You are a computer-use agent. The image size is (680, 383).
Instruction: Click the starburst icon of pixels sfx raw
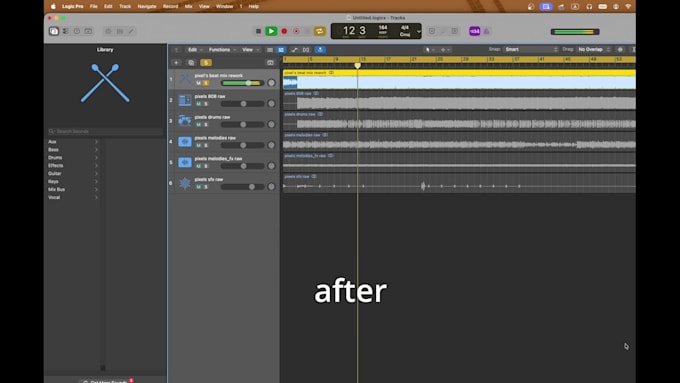[185, 183]
